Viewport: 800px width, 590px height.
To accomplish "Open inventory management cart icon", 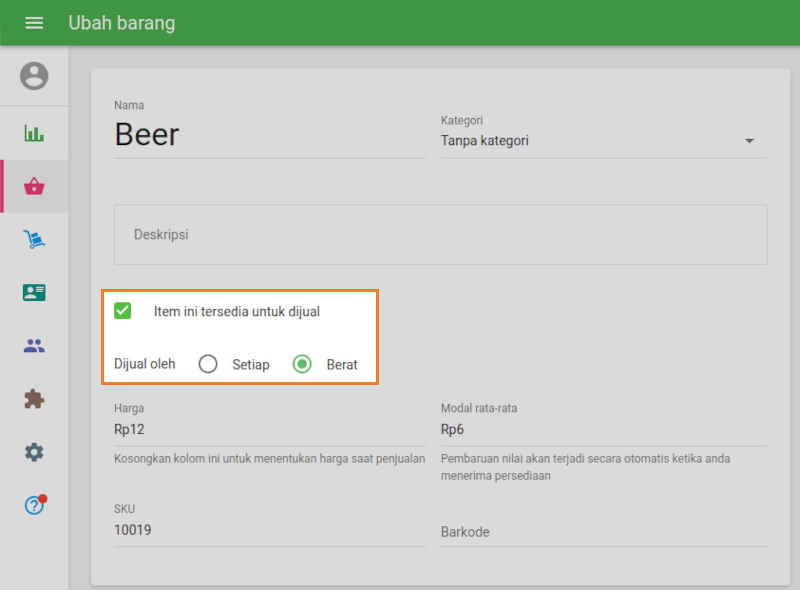I will pos(34,239).
